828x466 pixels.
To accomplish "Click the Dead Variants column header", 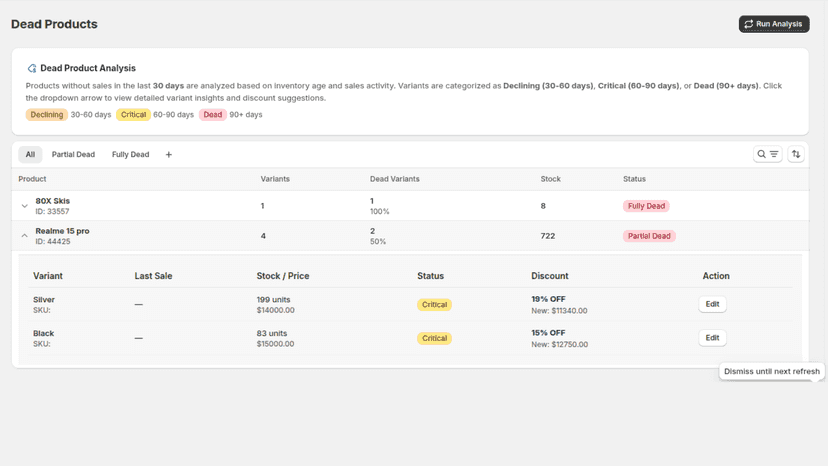I will [394, 179].
